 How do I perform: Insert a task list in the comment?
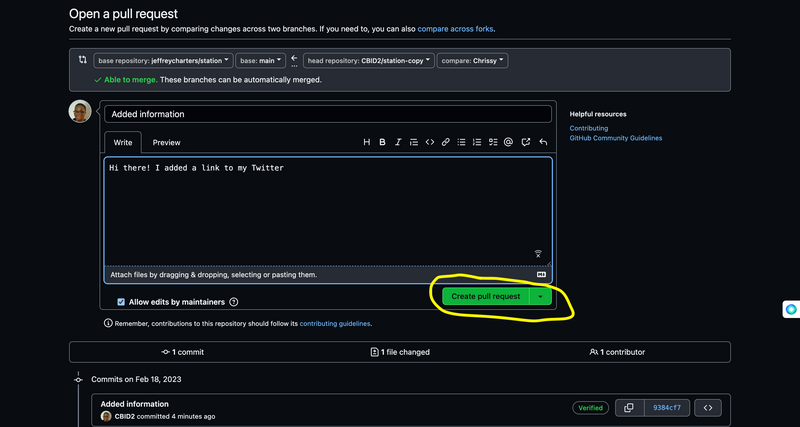click(493, 143)
